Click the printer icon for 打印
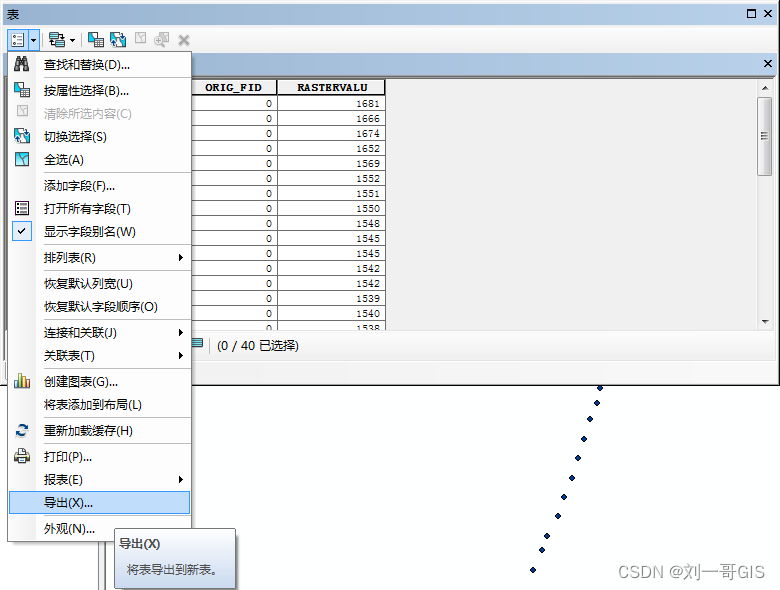The image size is (780, 590). point(21,456)
